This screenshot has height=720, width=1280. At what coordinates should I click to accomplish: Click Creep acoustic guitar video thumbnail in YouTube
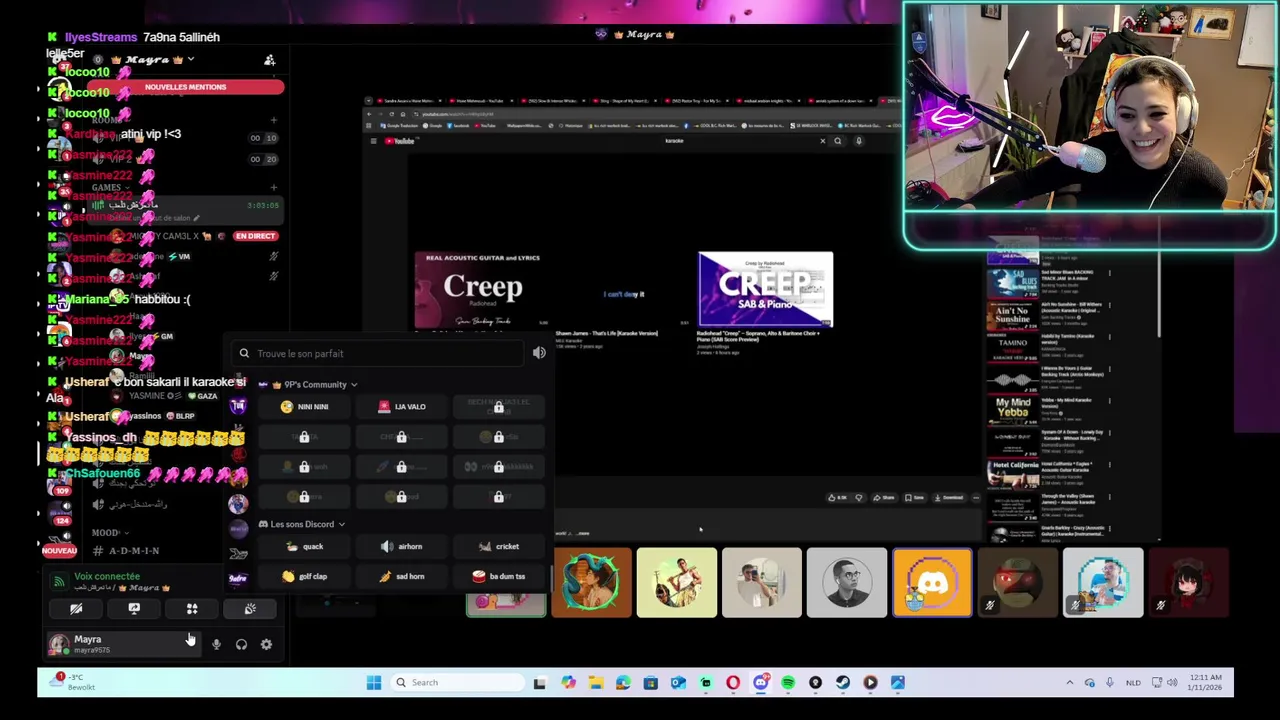coord(483,289)
